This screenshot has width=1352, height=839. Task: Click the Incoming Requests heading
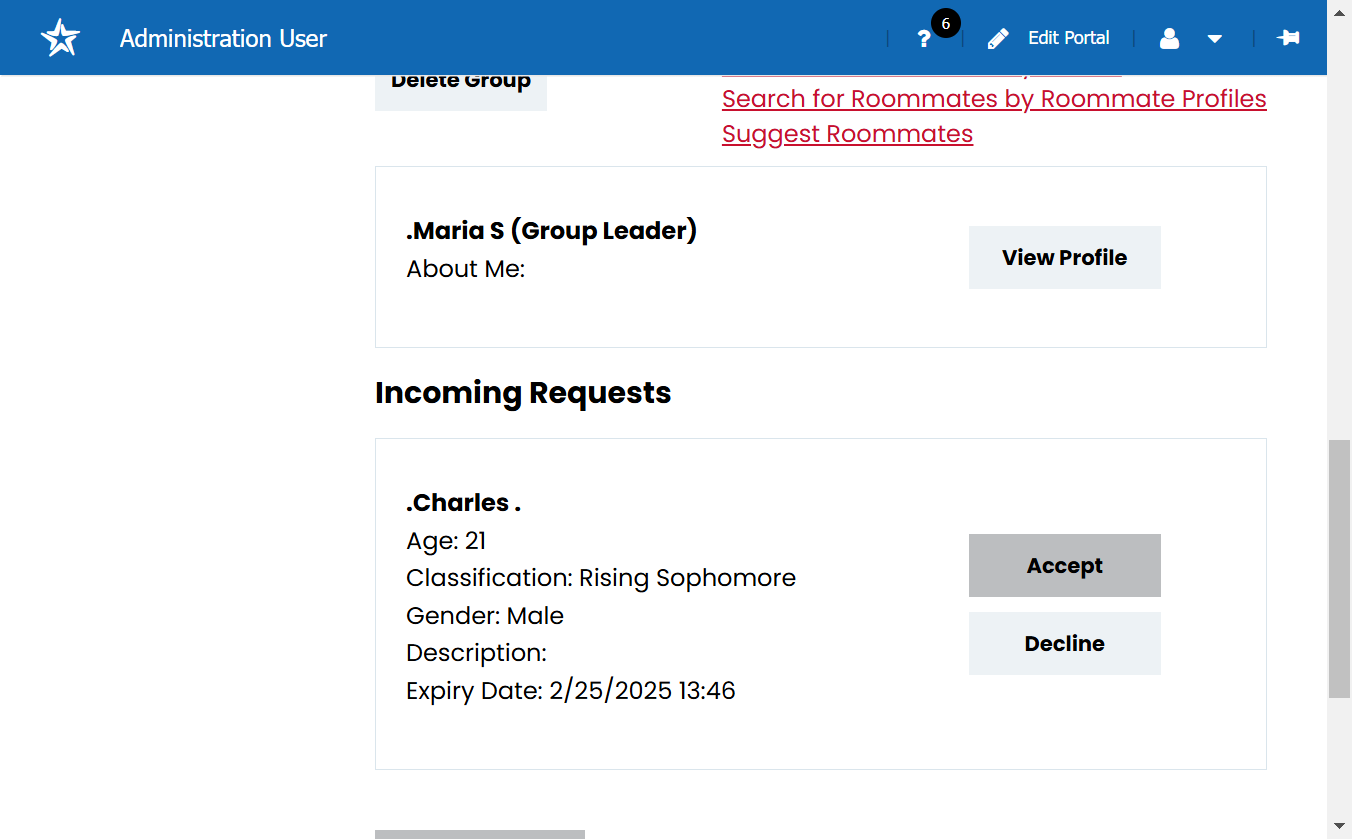coord(523,393)
